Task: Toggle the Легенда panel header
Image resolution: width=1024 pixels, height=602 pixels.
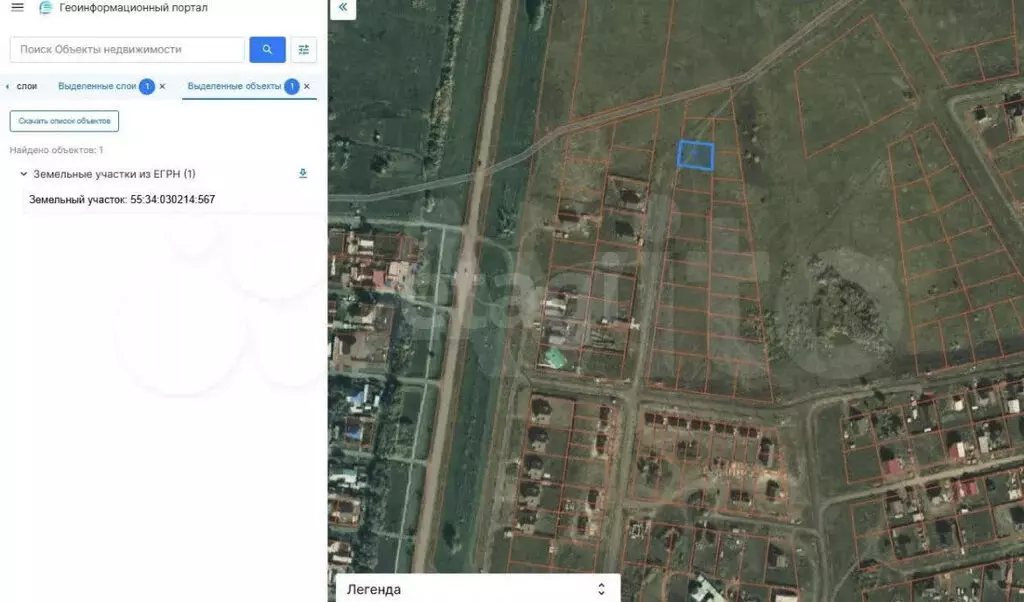Action: coord(470,589)
